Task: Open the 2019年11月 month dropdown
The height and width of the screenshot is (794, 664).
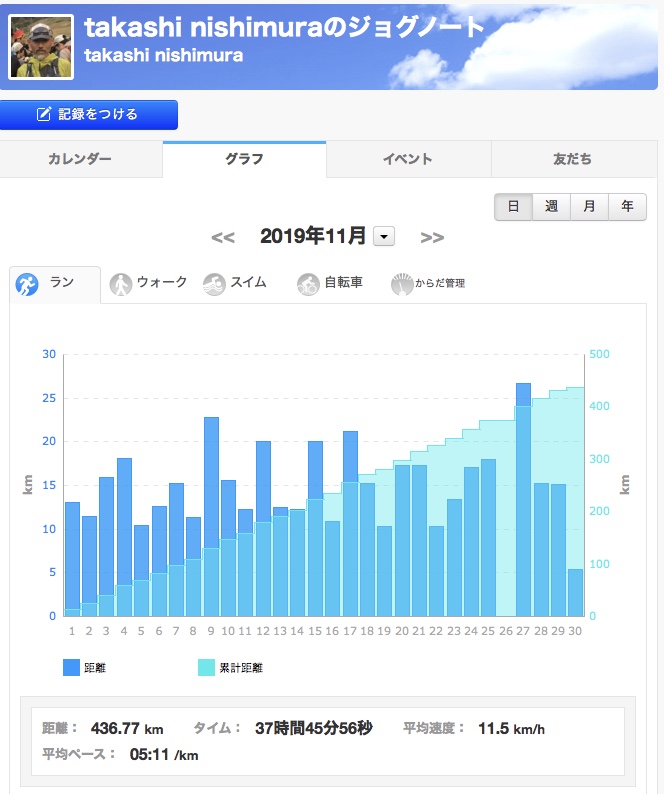Action: [384, 237]
